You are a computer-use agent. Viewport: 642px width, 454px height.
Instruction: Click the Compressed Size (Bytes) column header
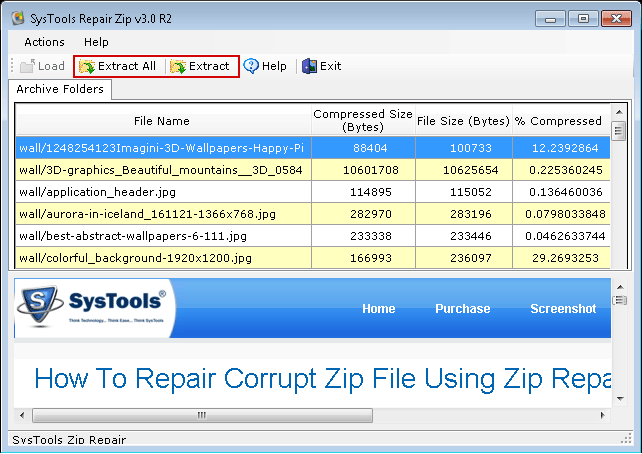click(x=363, y=120)
